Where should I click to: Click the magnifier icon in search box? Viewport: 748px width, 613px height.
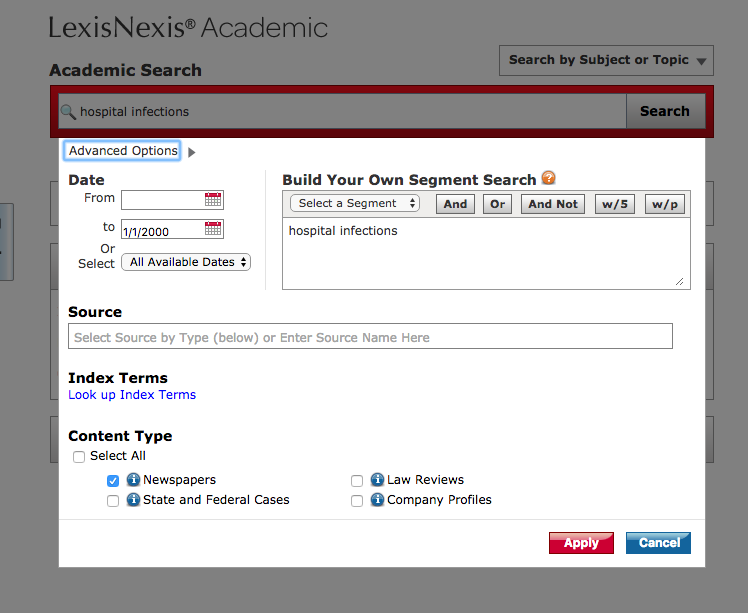coord(68,112)
